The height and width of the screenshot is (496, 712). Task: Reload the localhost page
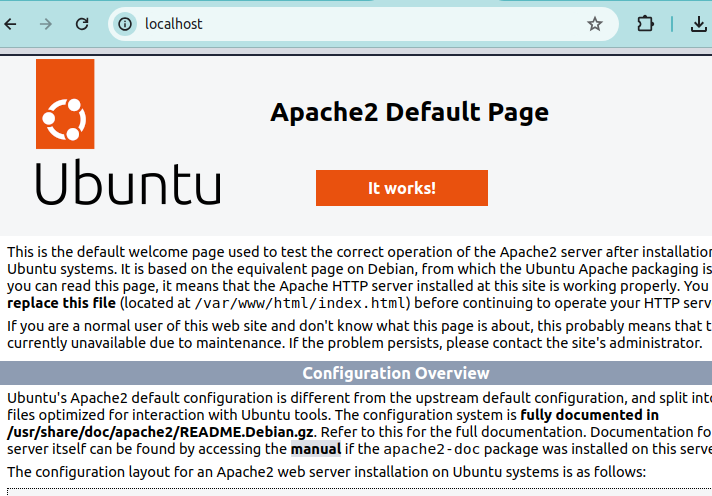point(82,24)
